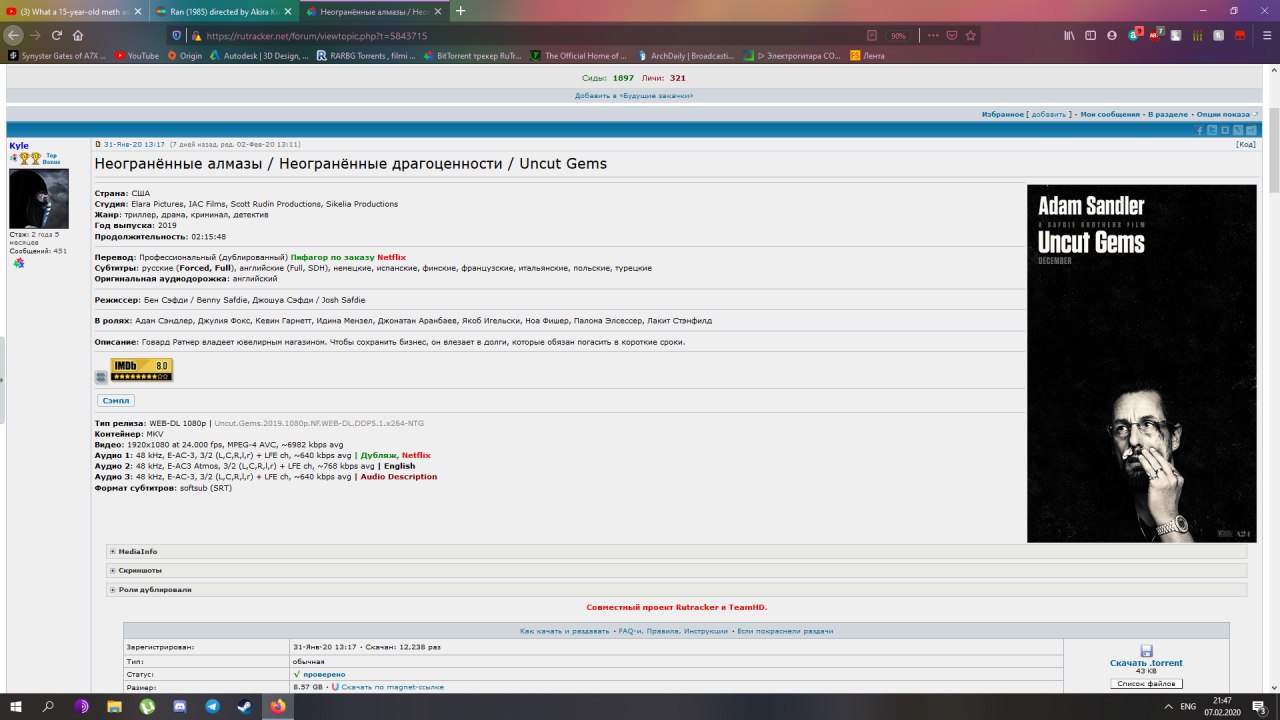Image resolution: width=1280 pixels, height=720 pixels.
Task: Open Discord from the taskbar
Action: click(180, 706)
